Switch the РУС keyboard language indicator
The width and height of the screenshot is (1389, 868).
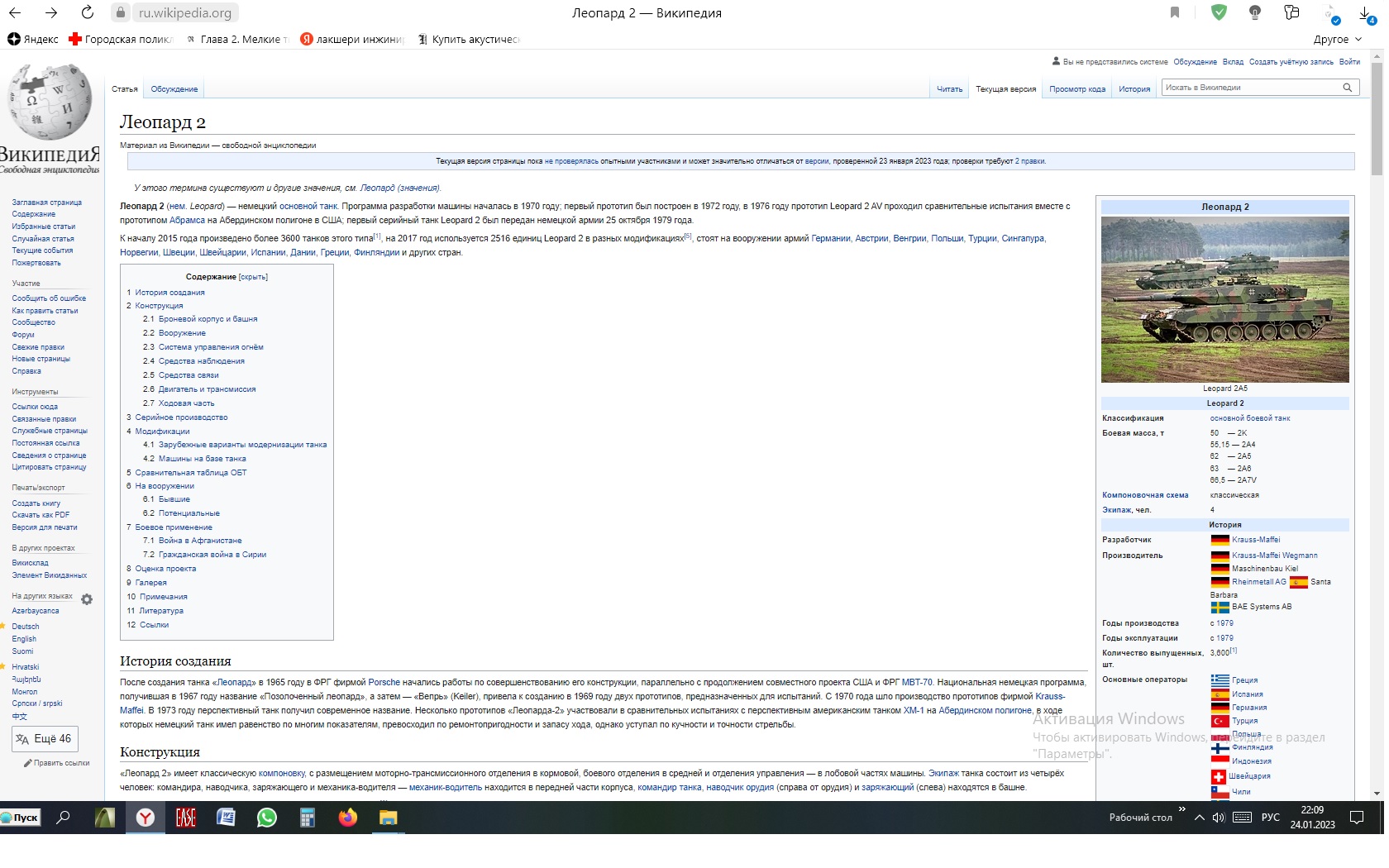(1270, 818)
